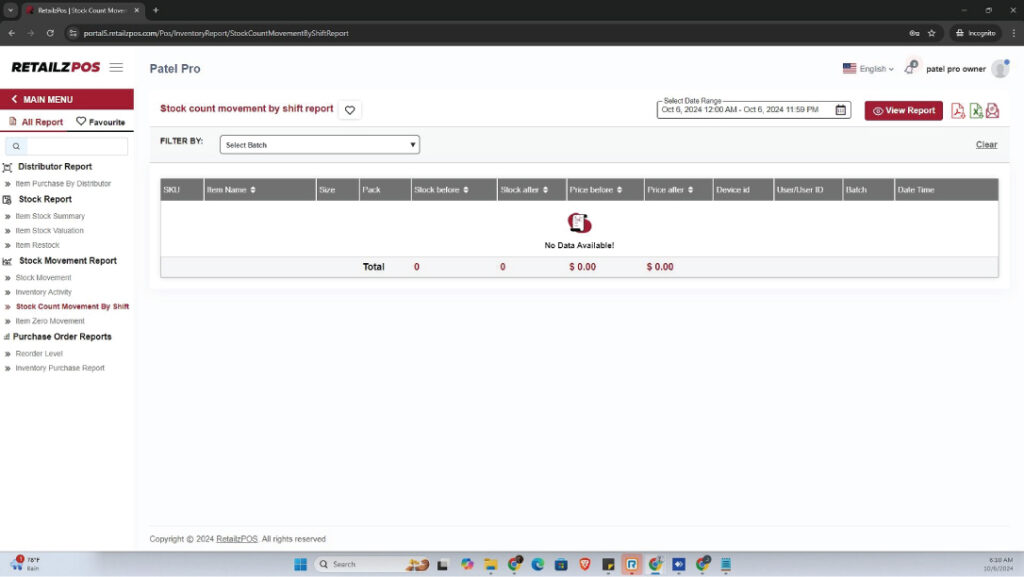Click the user profile avatar

tap(1000, 69)
